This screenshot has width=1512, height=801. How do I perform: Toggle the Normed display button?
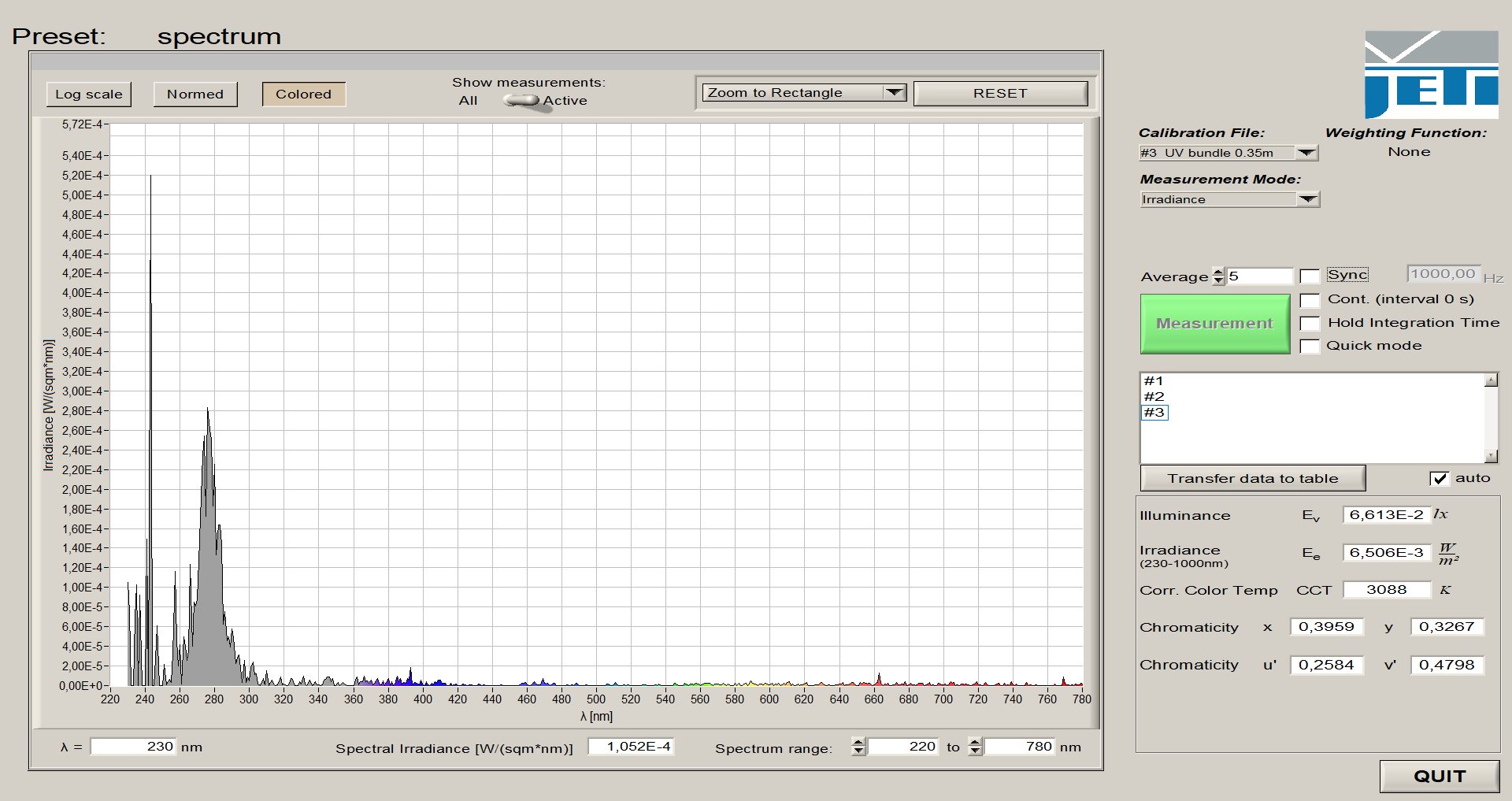(195, 95)
